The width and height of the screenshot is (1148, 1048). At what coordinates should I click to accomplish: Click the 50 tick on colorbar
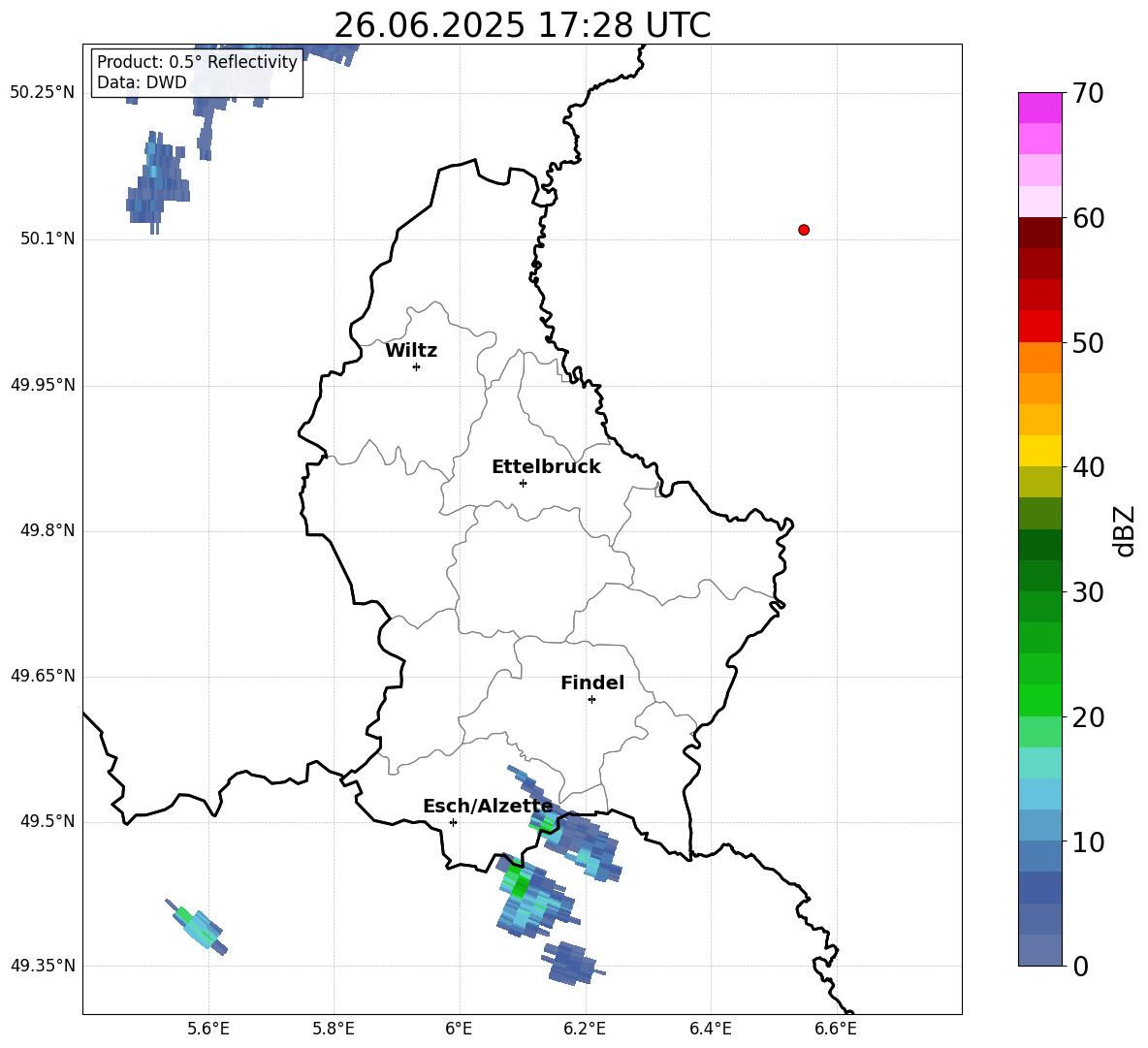1088,342
